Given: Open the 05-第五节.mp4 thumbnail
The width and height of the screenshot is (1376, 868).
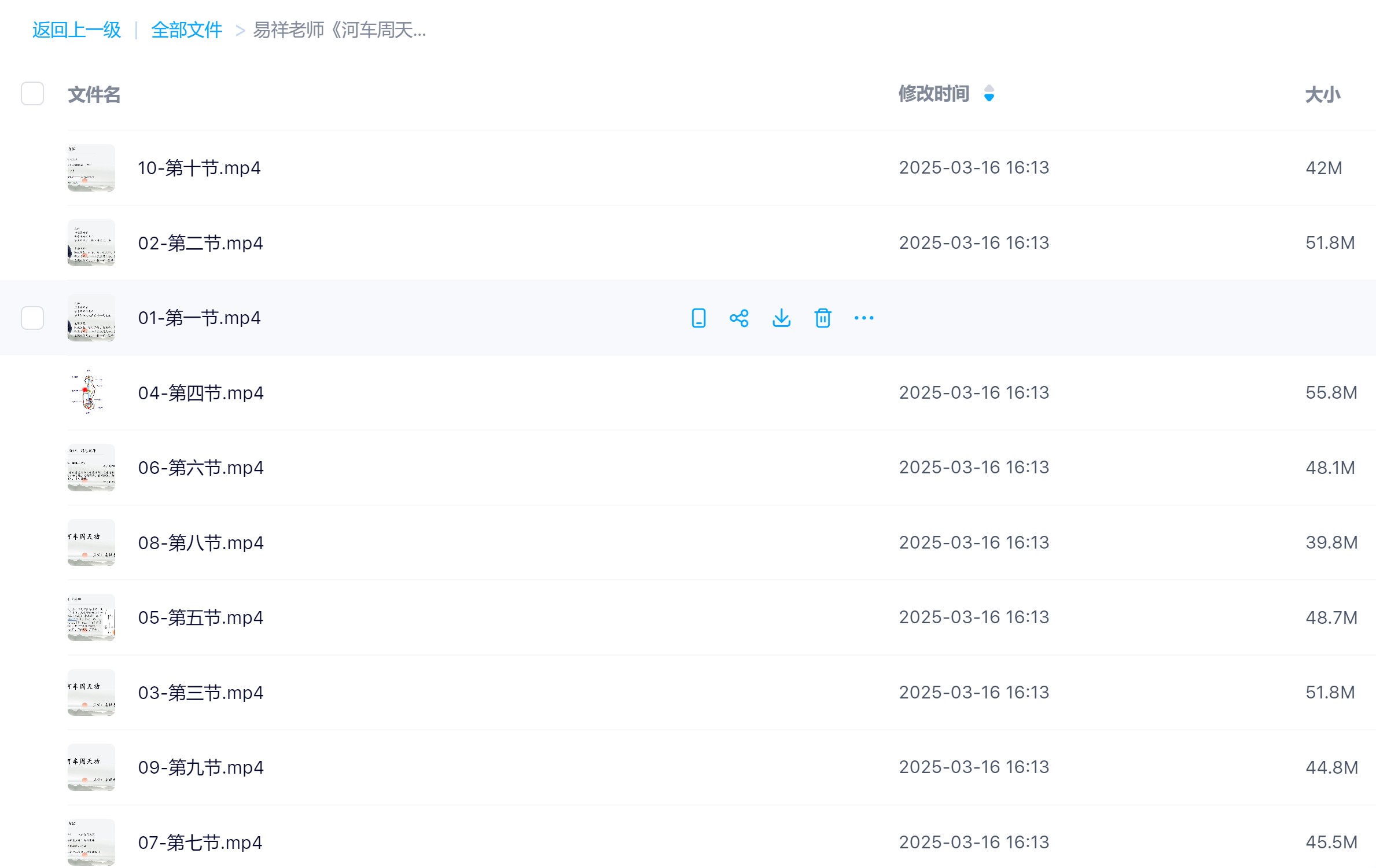Looking at the screenshot, I should tap(91, 617).
